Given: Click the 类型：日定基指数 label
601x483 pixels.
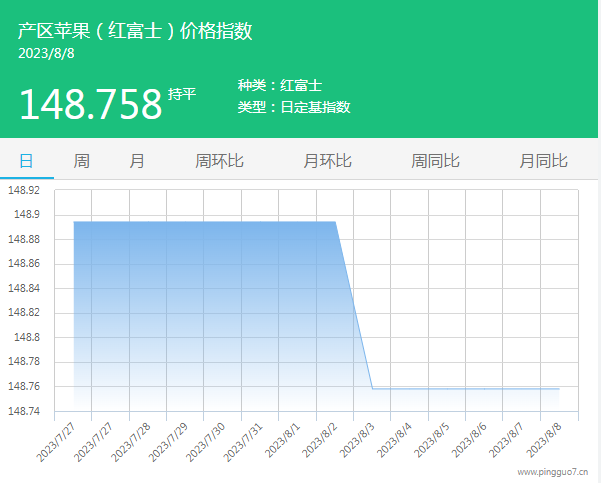Looking at the screenshot, I should point(294,107).
